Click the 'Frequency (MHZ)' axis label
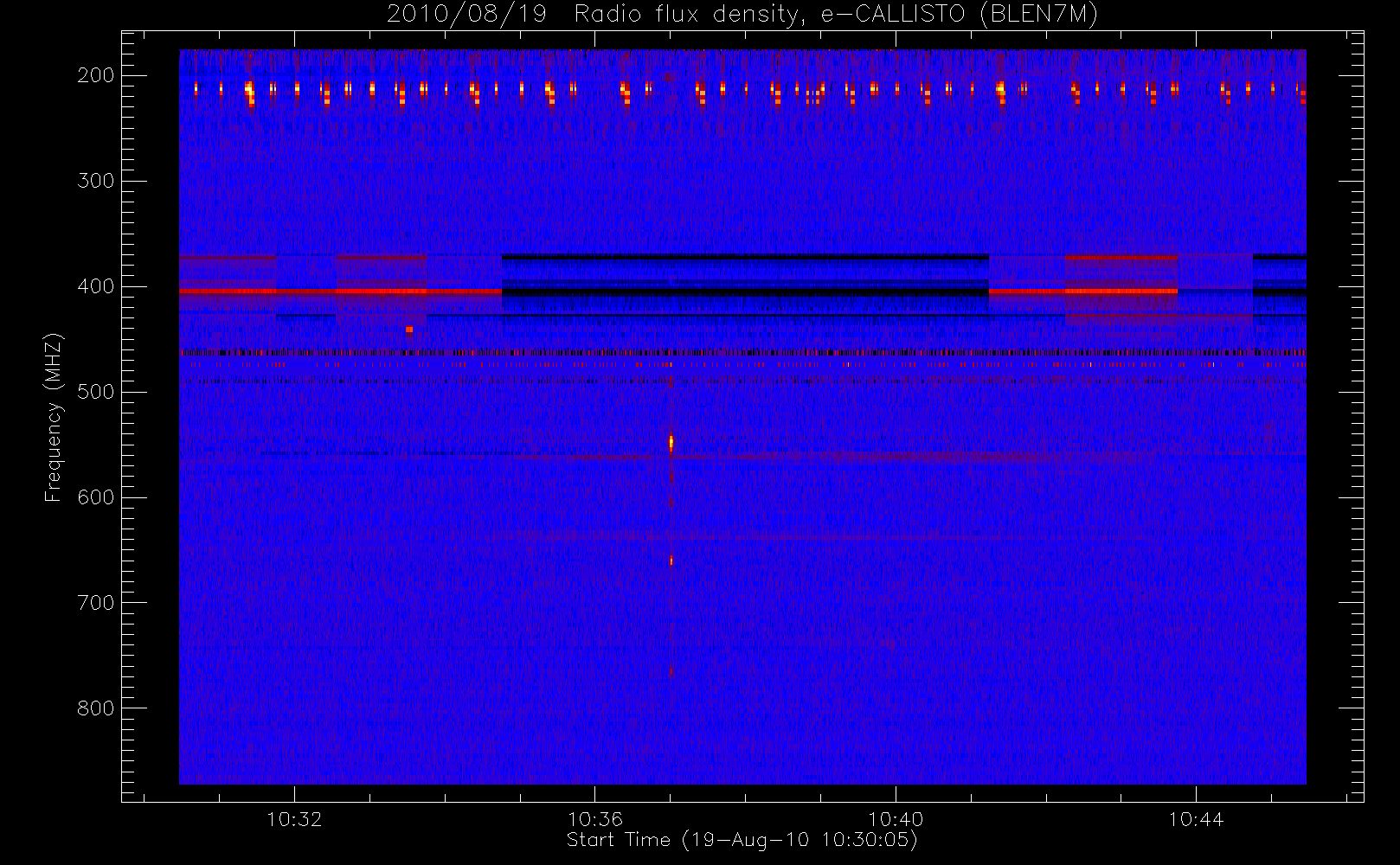Image resolution: width=1400 pixels, height=865 pixels. coord(54,417)
